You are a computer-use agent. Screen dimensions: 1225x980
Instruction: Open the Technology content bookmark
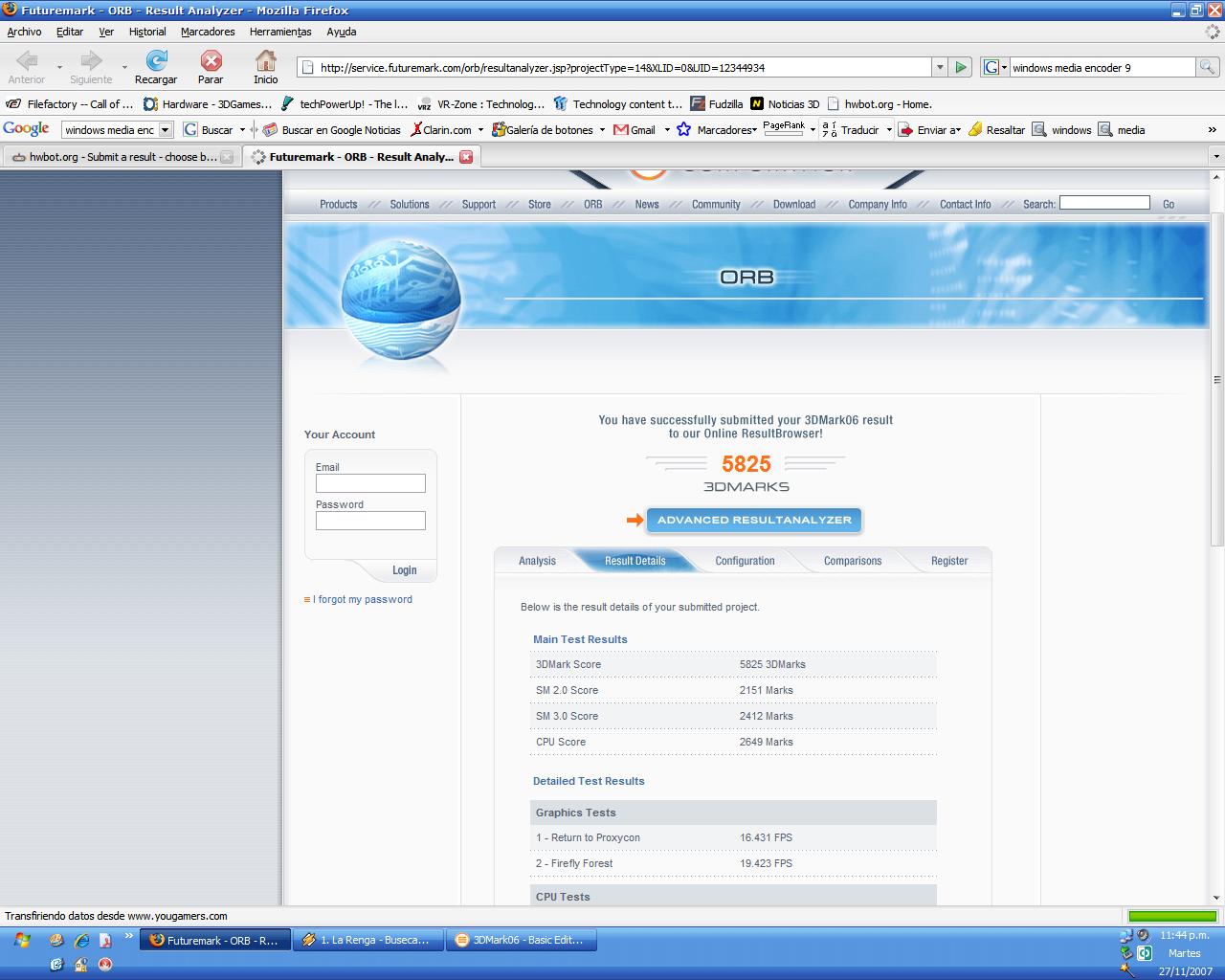pyautogui.click(x=618, y=104)
